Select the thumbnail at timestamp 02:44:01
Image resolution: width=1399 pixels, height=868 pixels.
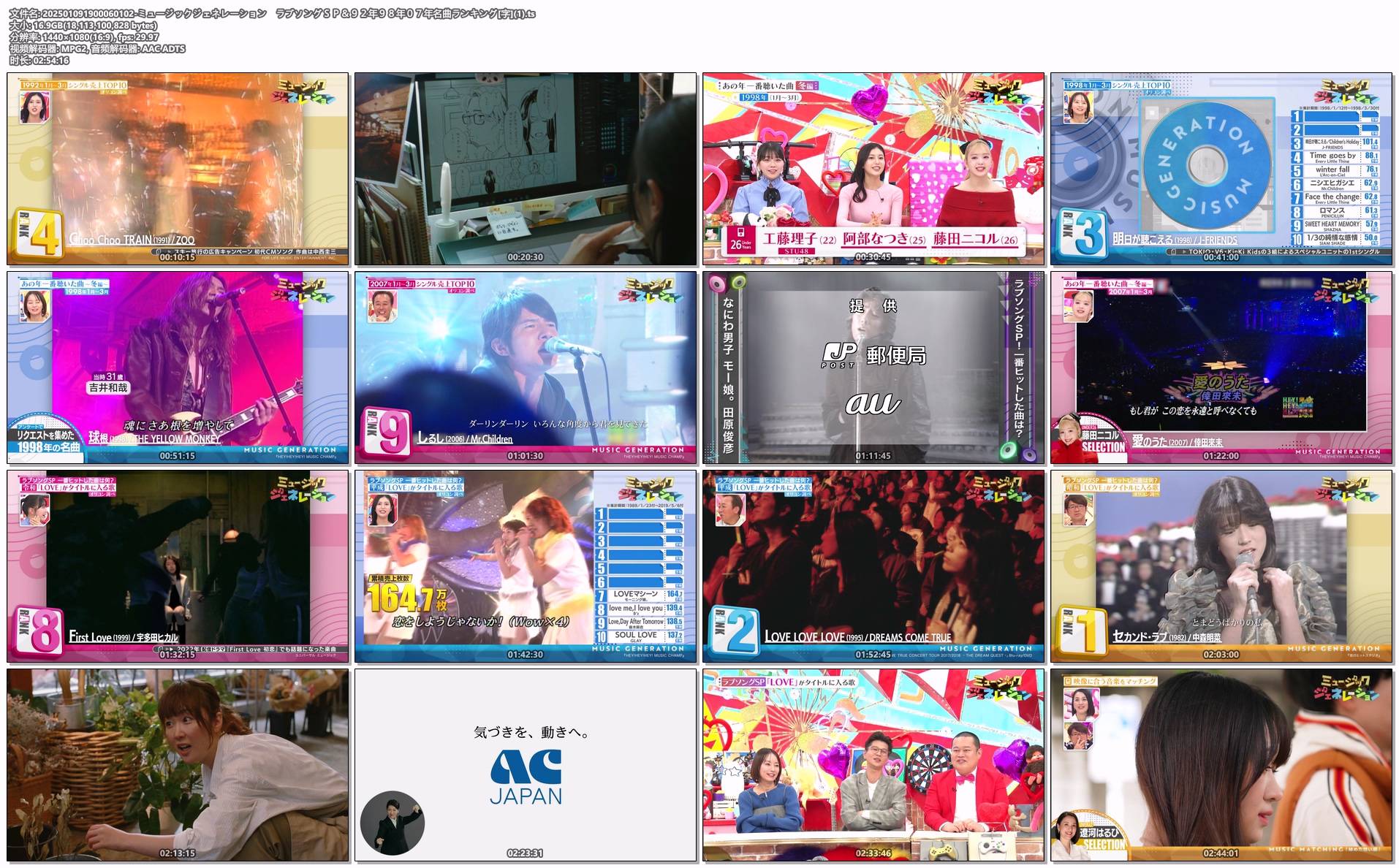click(x=1221, y=765)
